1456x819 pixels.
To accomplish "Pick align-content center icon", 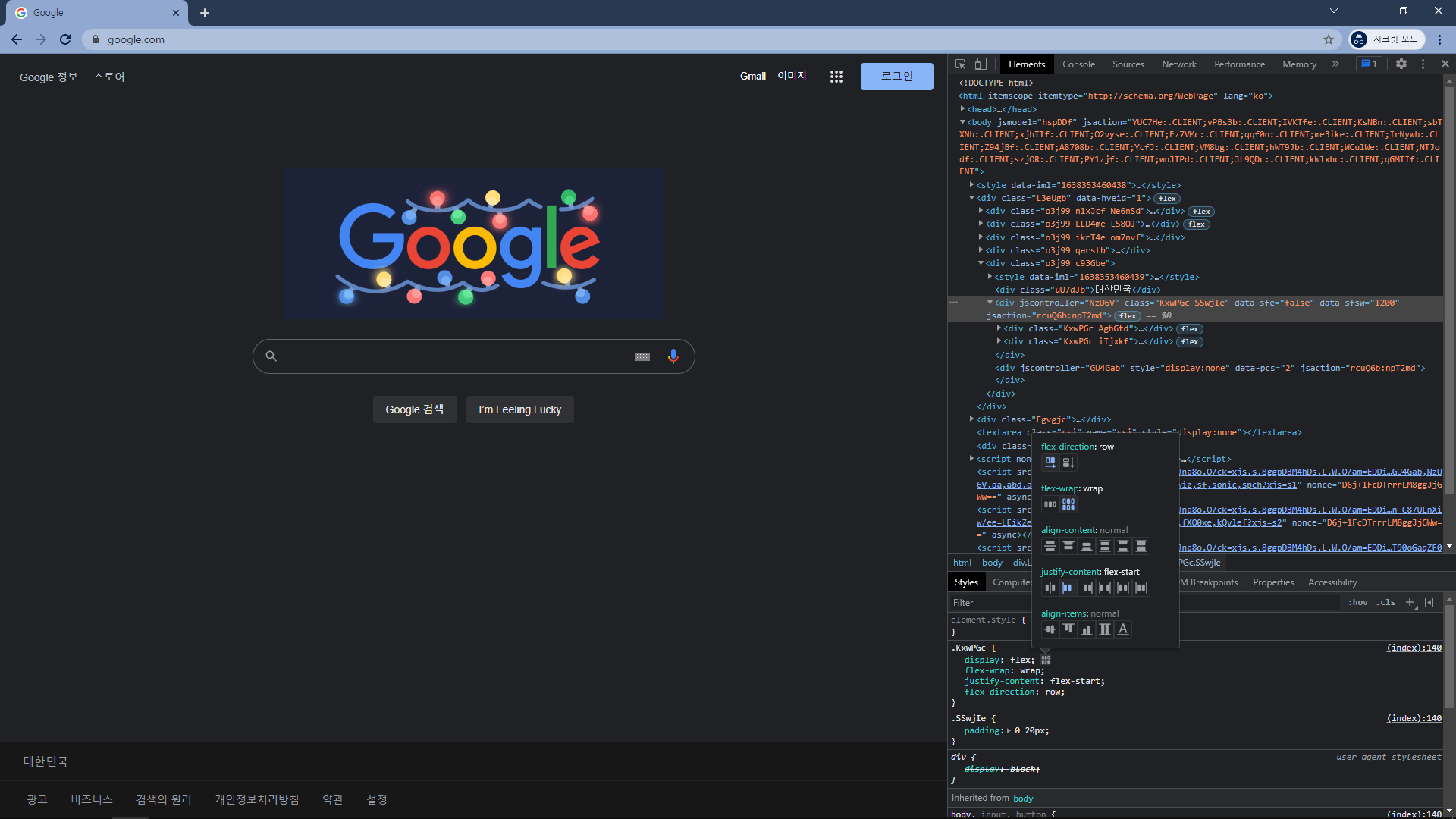I will (x=1050, y=546).
